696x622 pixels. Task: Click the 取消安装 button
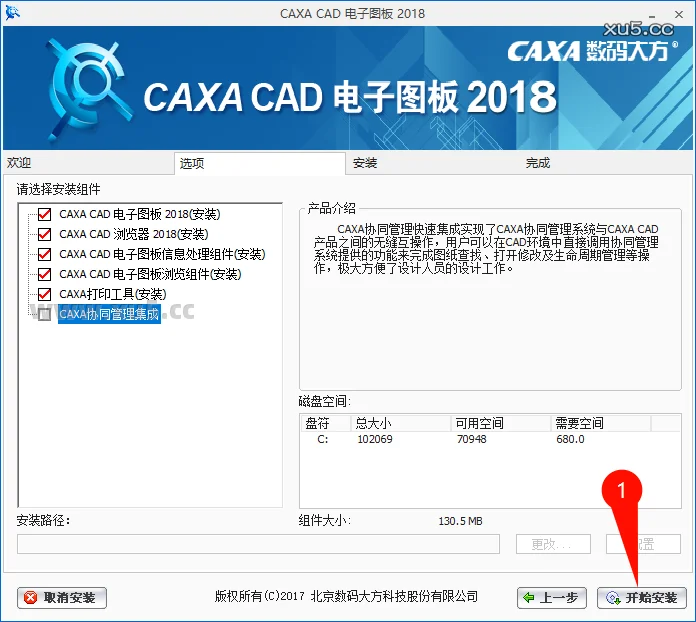tap(62, 598)
